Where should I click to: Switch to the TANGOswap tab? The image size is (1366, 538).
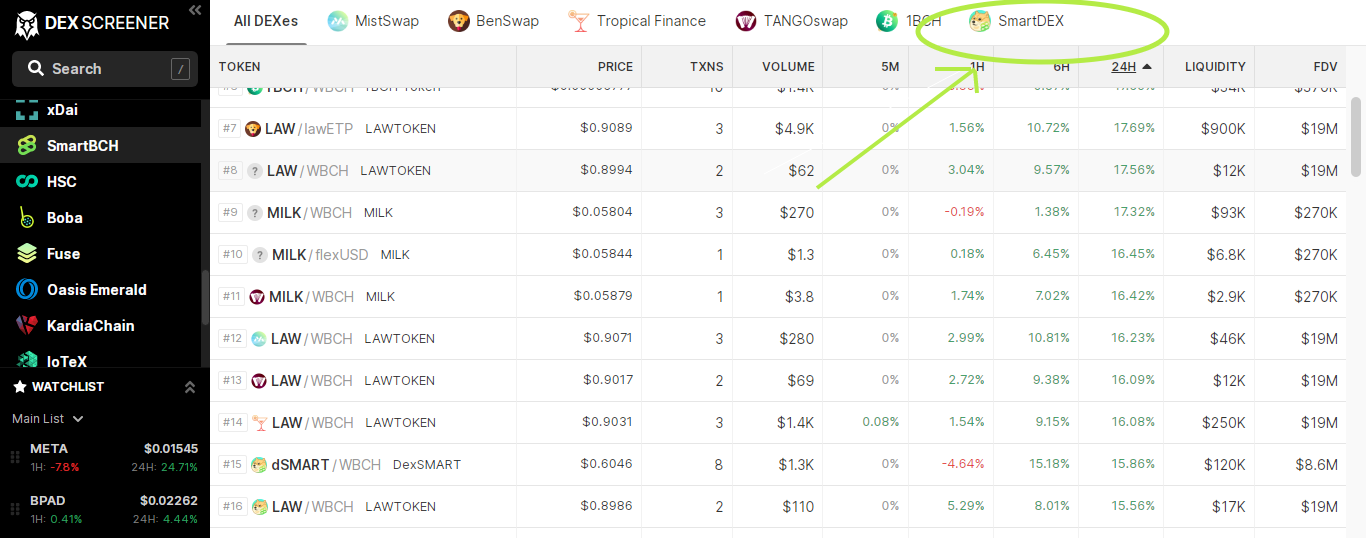coord(792,21)
